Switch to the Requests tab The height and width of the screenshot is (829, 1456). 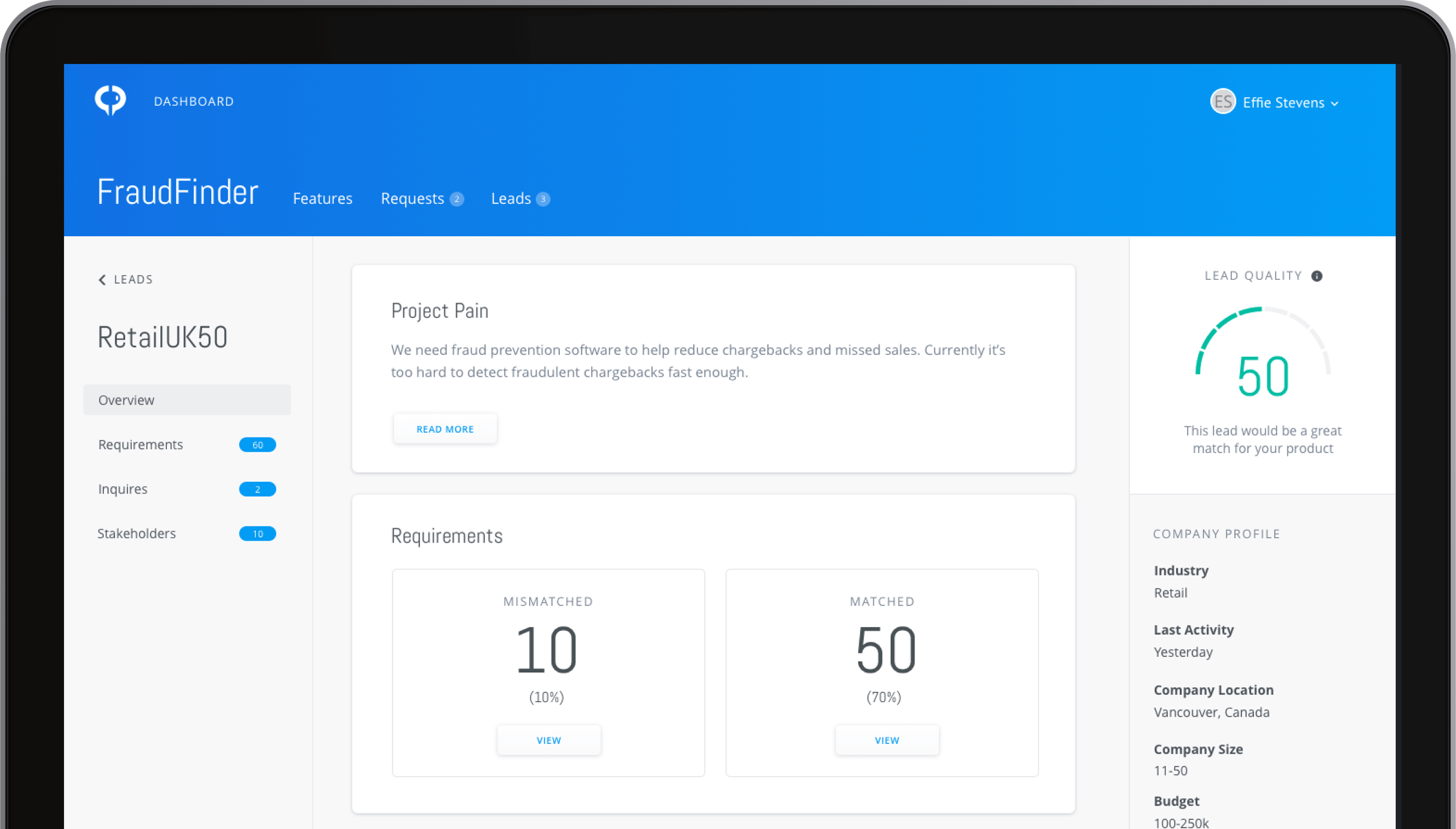[412, 199]
